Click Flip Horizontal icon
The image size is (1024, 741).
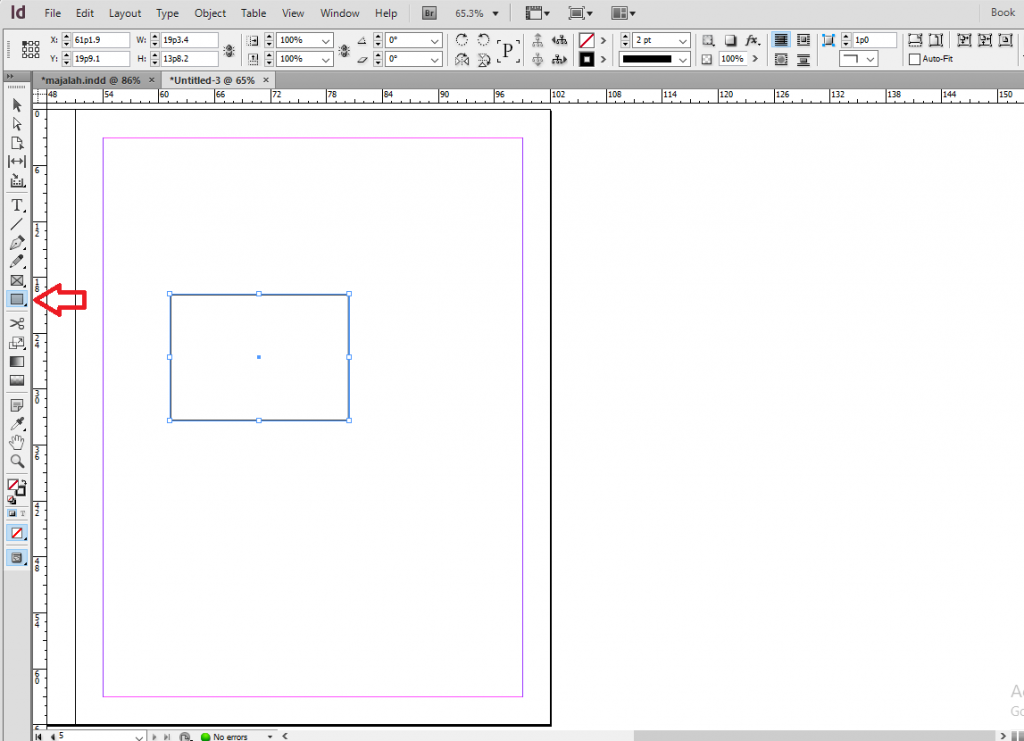coord(462,60)
